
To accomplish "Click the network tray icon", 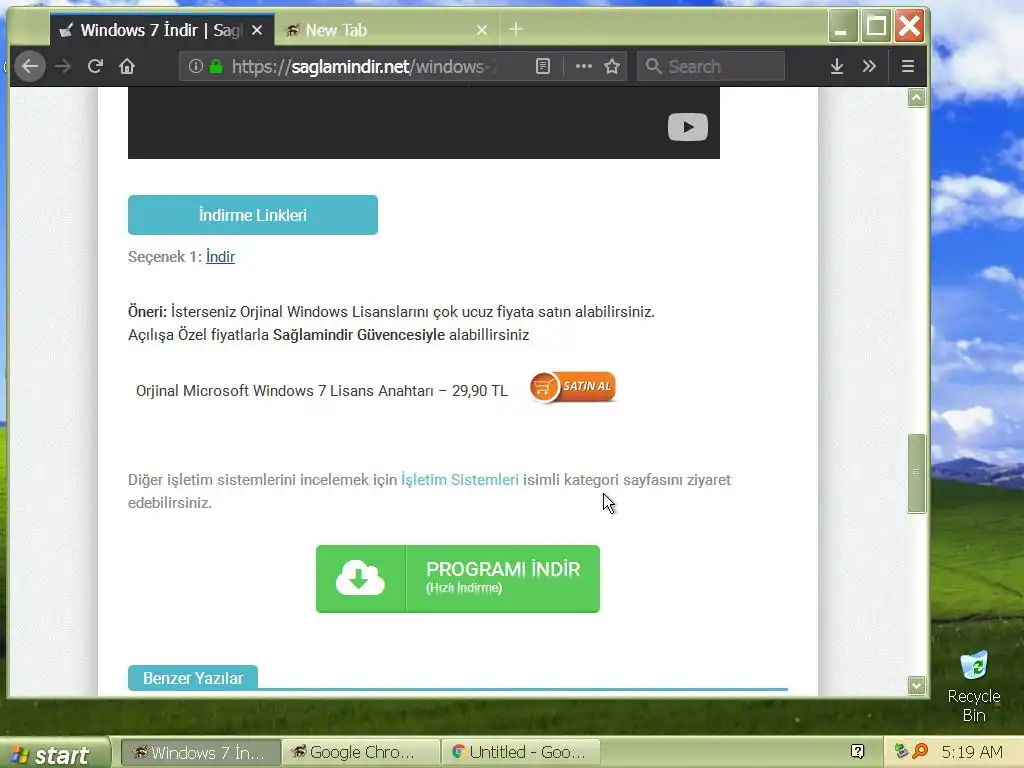I will tap(901, 752).
